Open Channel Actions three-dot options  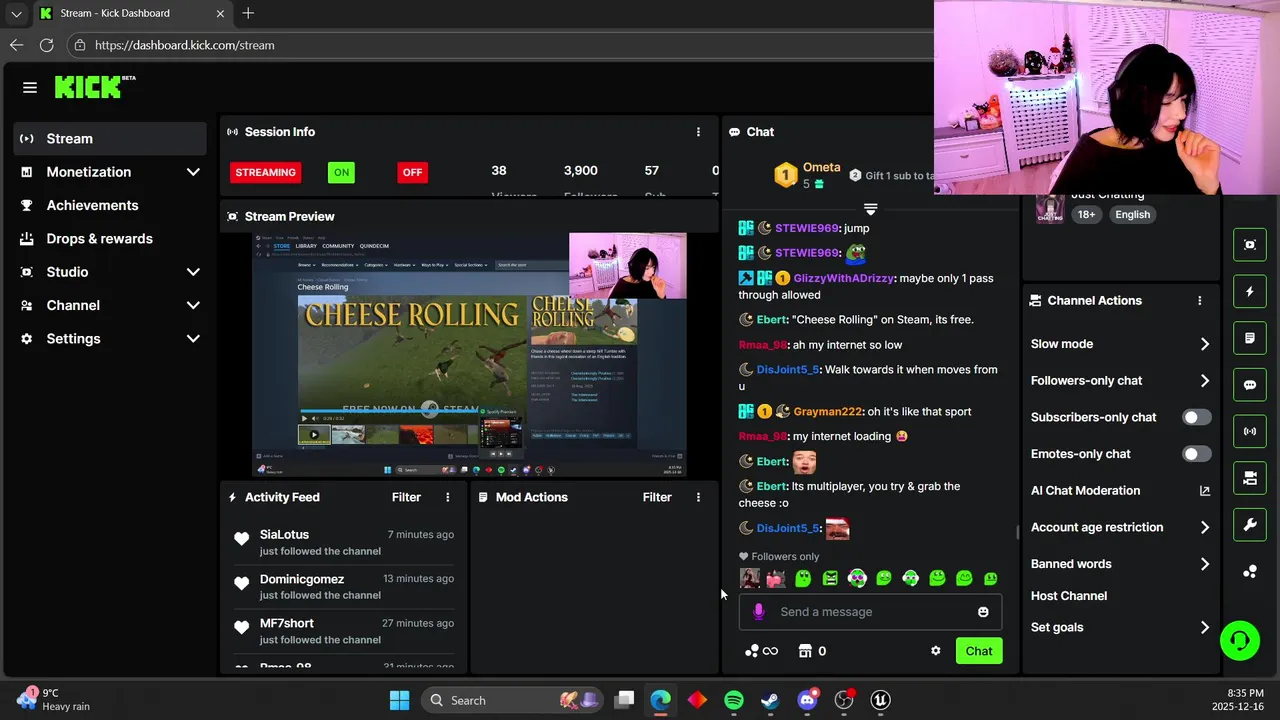(1200, 300)
